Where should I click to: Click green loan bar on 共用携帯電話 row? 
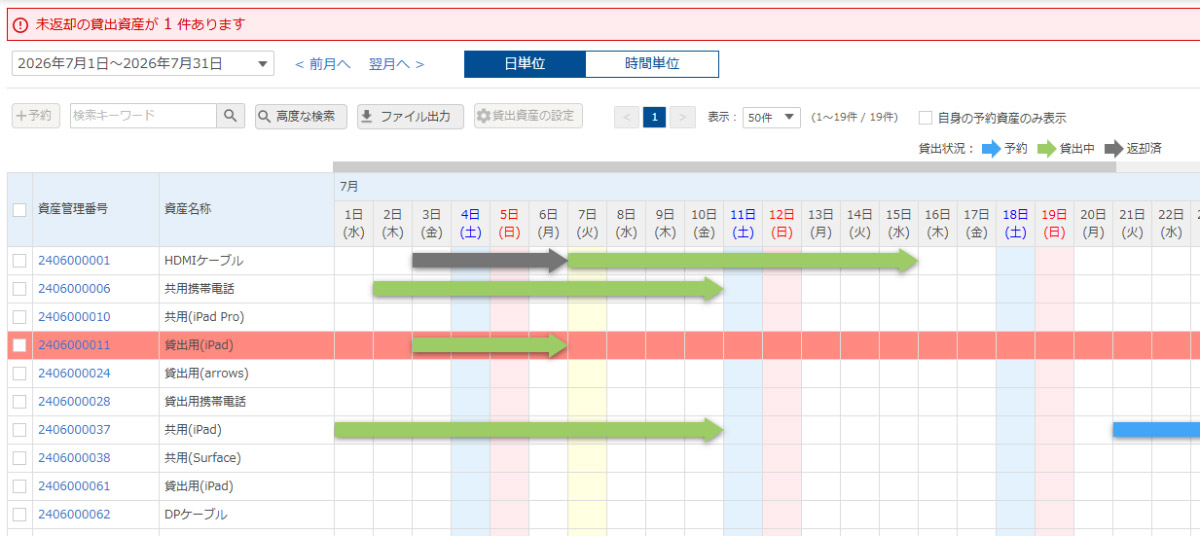(x=548, y=289)
